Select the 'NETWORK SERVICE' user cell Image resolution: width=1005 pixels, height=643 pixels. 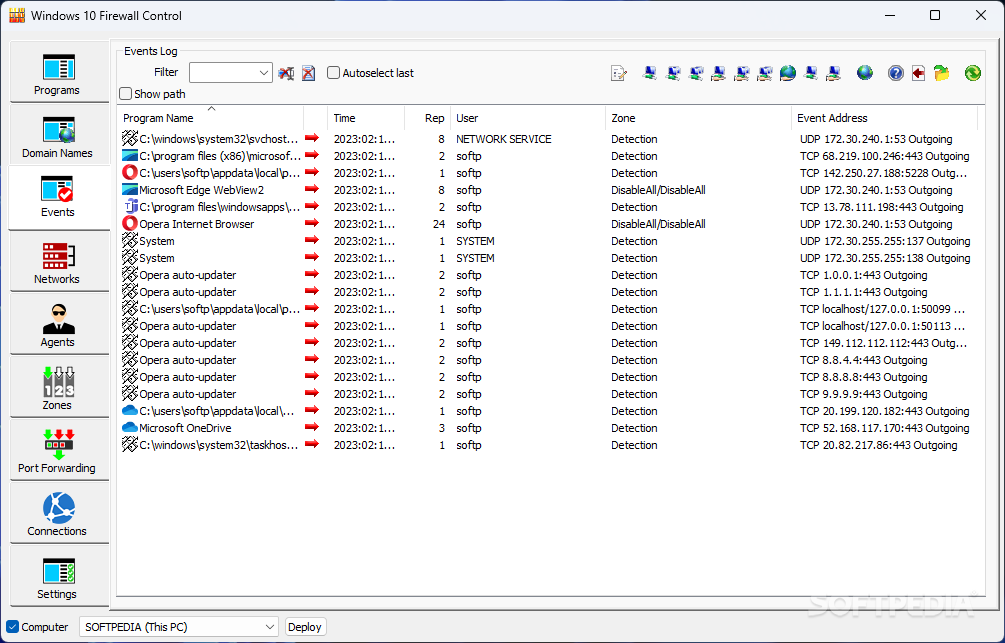(x=504, y=139)
